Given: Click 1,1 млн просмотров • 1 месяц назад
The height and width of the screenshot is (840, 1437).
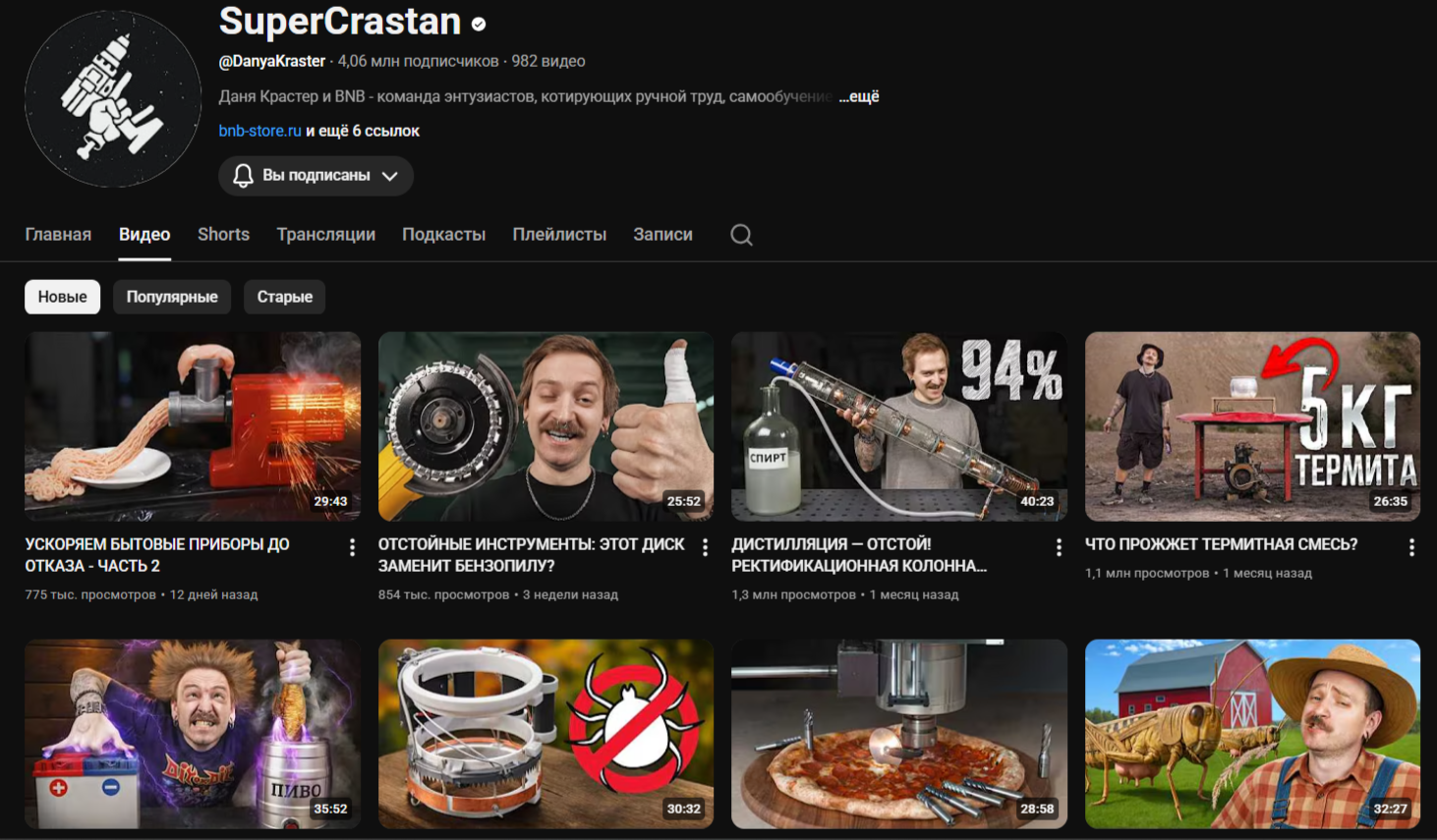Looking at the screenshot, I should coord(1198,573).
